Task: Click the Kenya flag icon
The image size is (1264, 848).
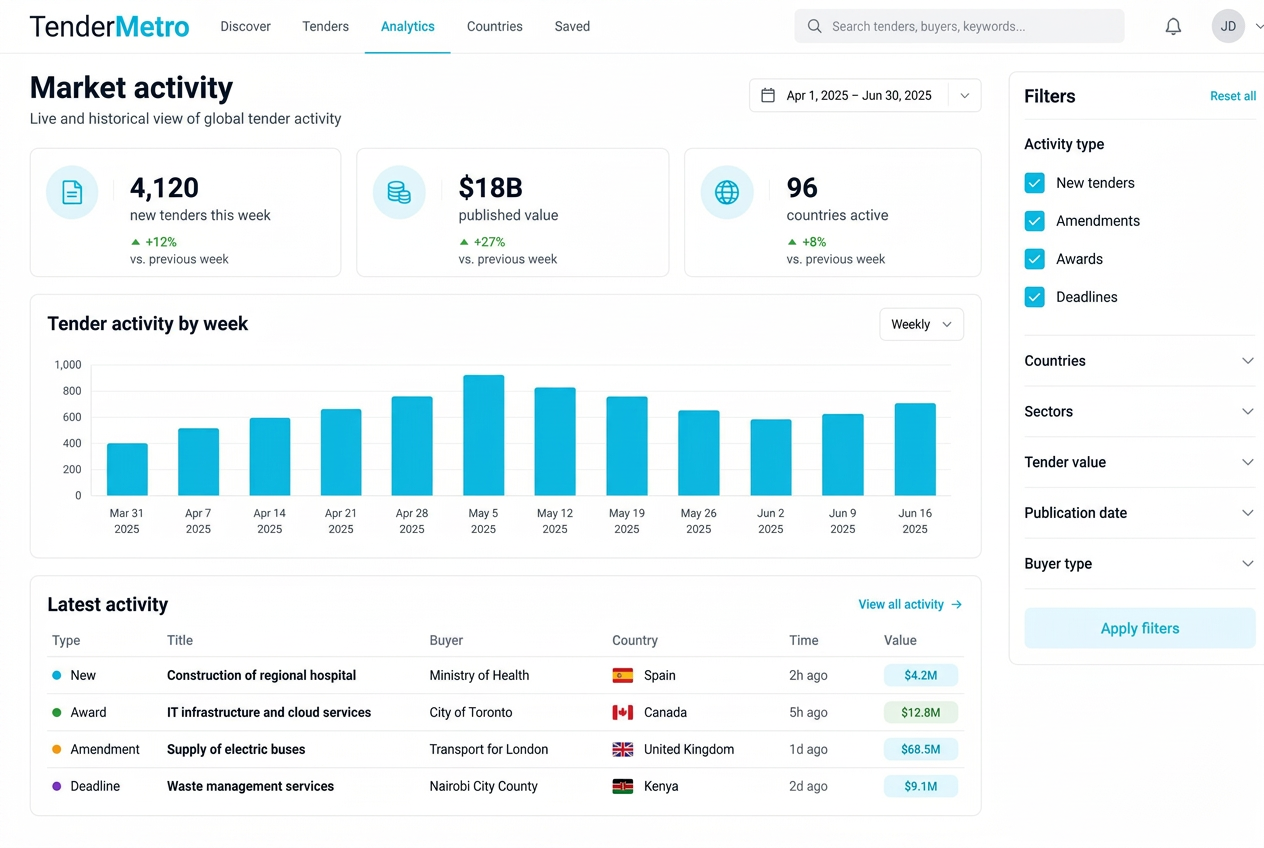Action: click(x=622, y=786)
